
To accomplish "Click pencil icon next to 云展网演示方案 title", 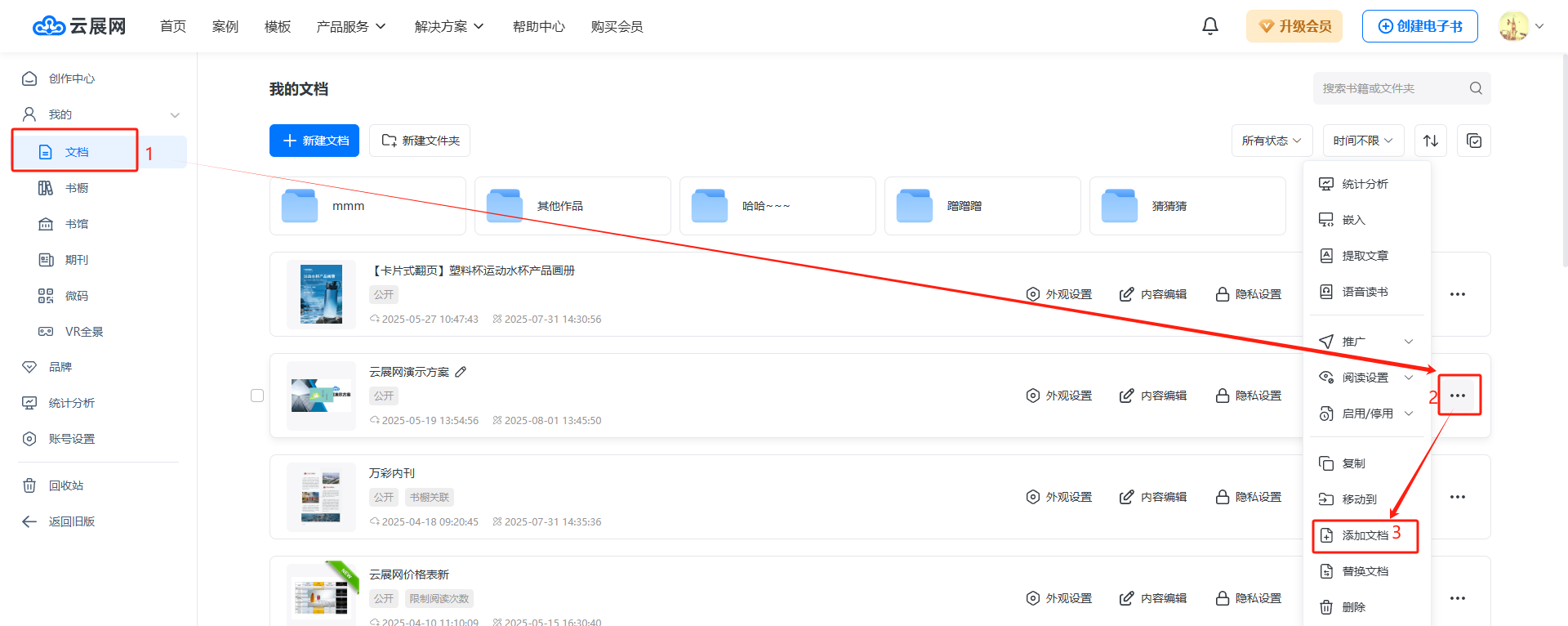I will [x=461, y=372].
